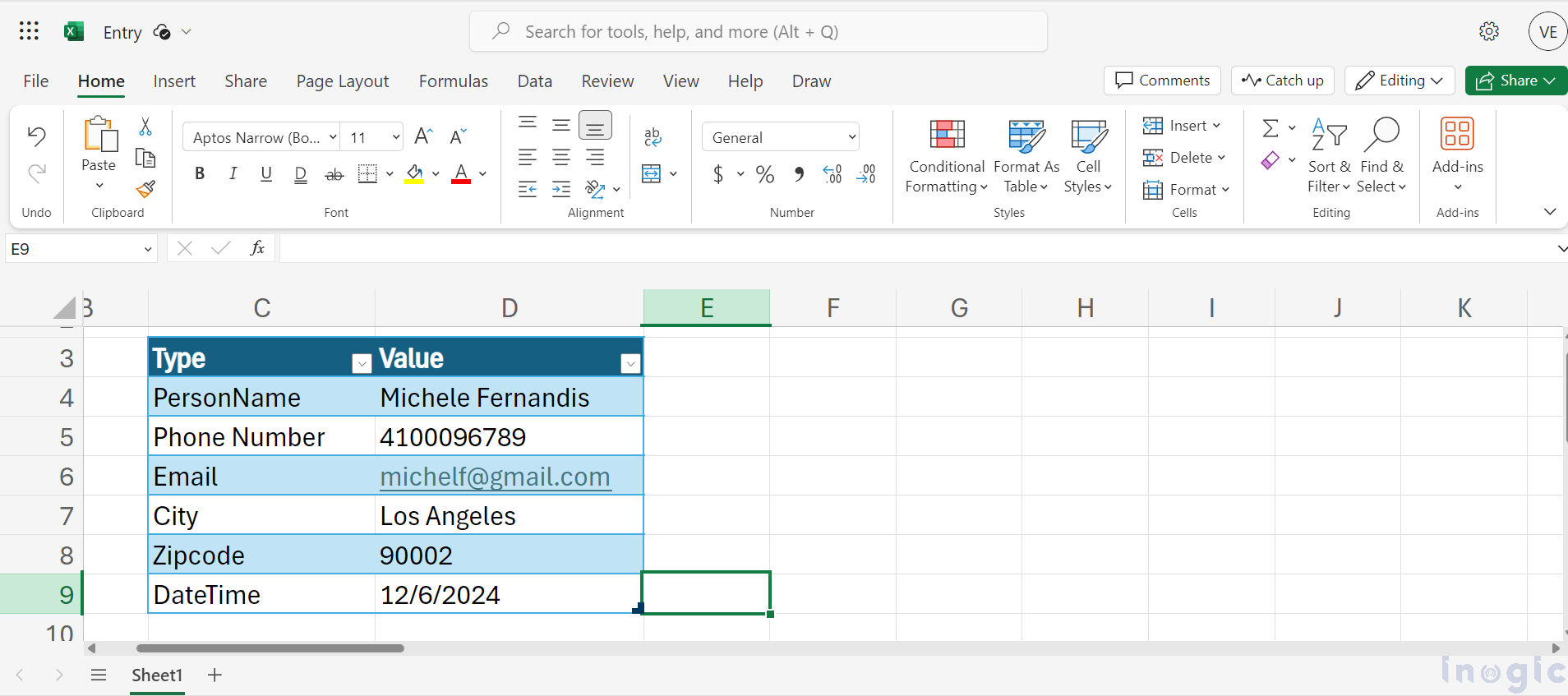Viewport: 1568px width, 696px height.
Task: Open the Add-ins icon
Action: 1456,135
